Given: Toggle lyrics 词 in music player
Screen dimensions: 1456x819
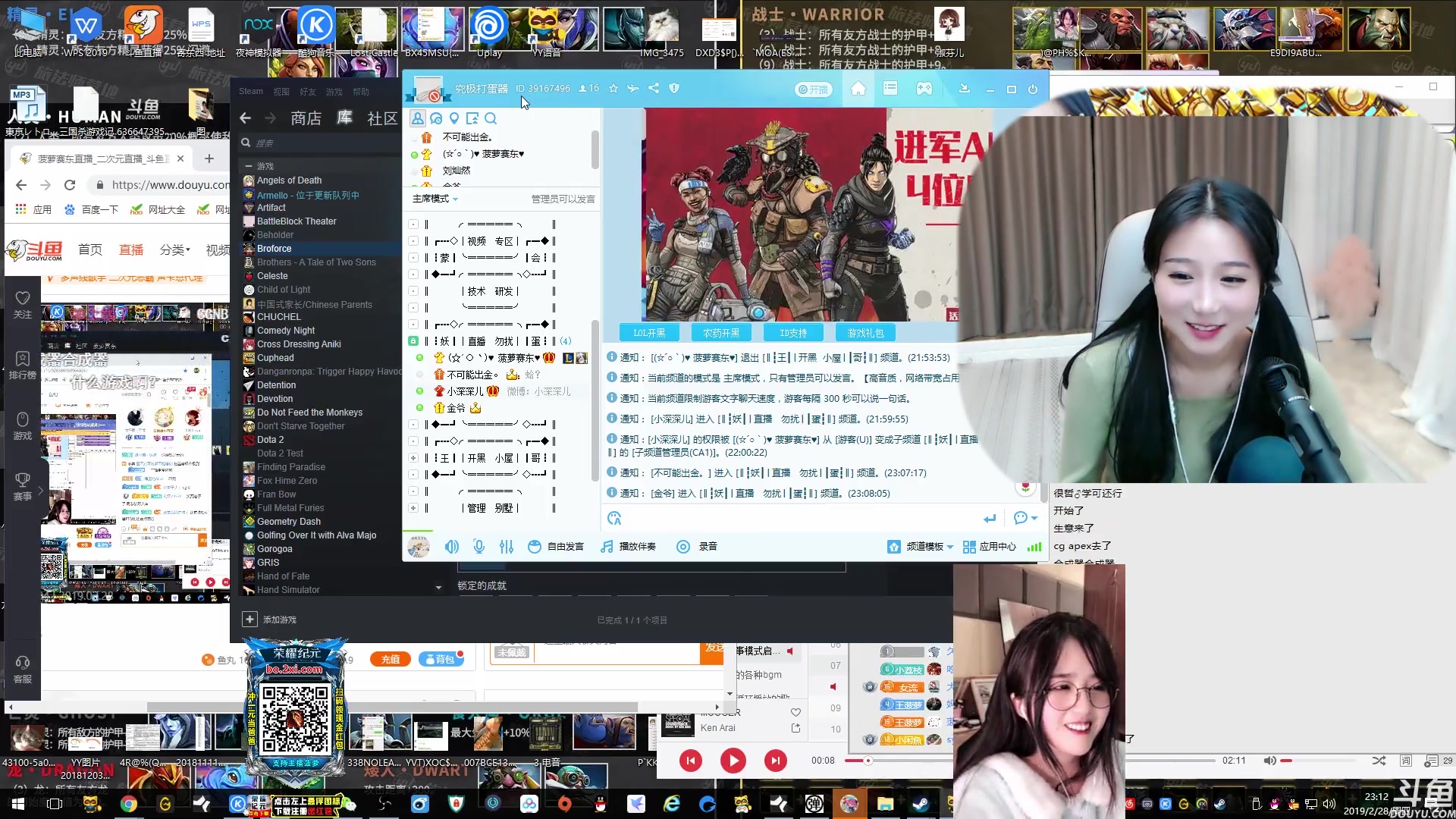Looking at the screenshot, I should pyautogui.click(x=1405, y=761).
